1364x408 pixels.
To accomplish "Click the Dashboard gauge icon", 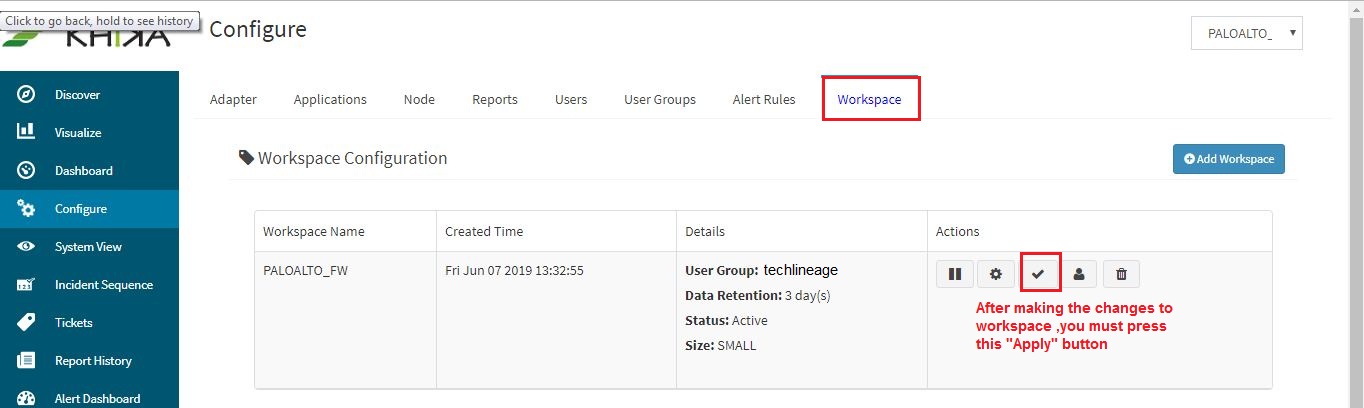I will click(27, 170).
